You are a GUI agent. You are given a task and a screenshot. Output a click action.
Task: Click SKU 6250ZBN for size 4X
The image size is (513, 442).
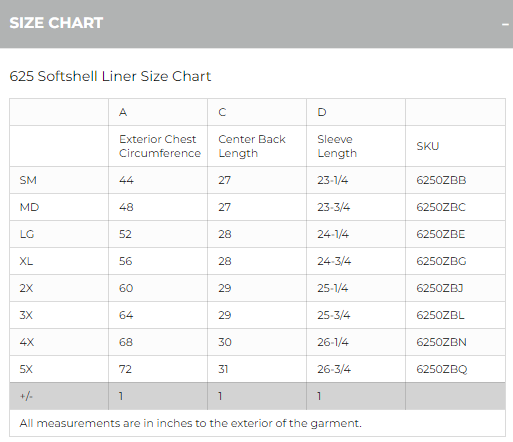click(x=441, y=342)
